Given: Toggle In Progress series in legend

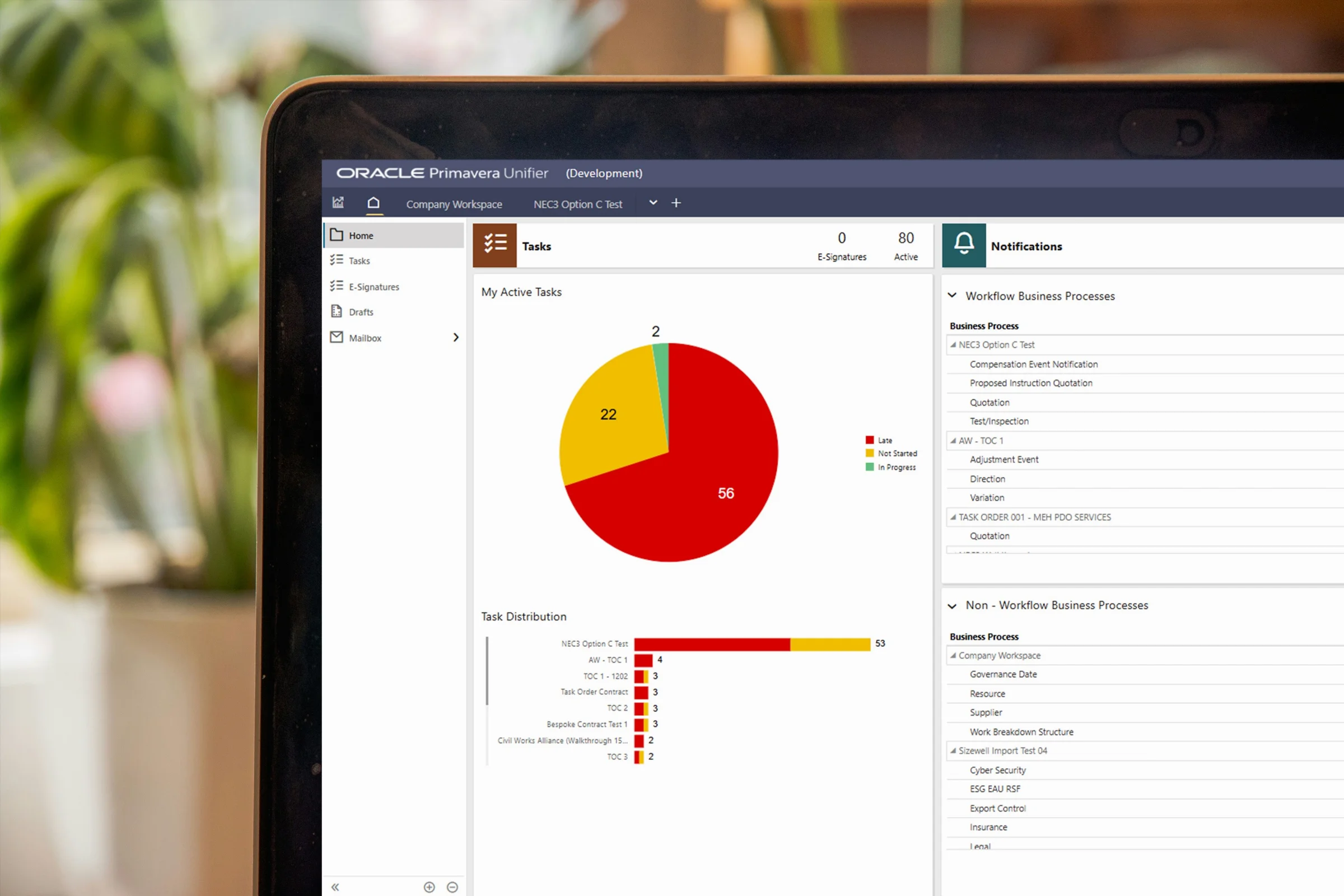Looking at the screenshot, I should click(891, 467).
